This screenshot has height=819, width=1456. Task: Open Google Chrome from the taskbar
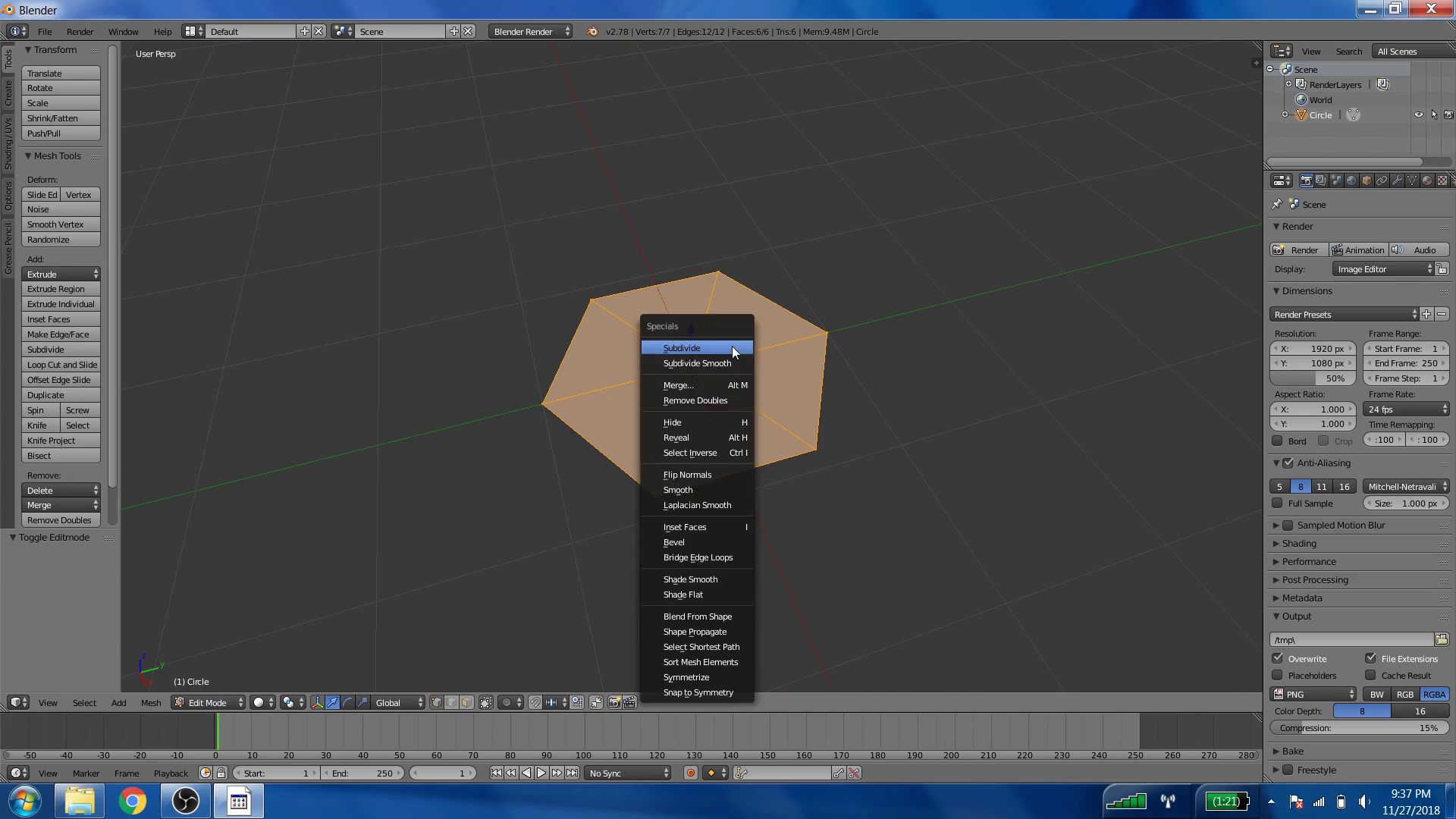pos(132,801)
